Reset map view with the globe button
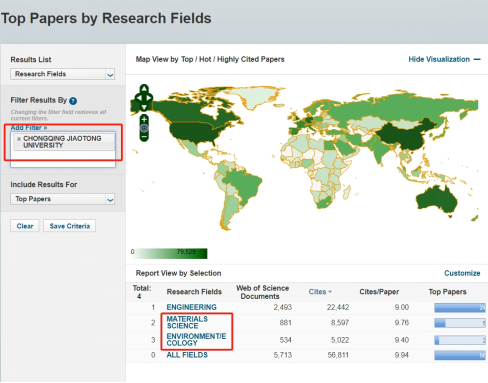This screenshot has height=383, width=488. coord(144,128)
